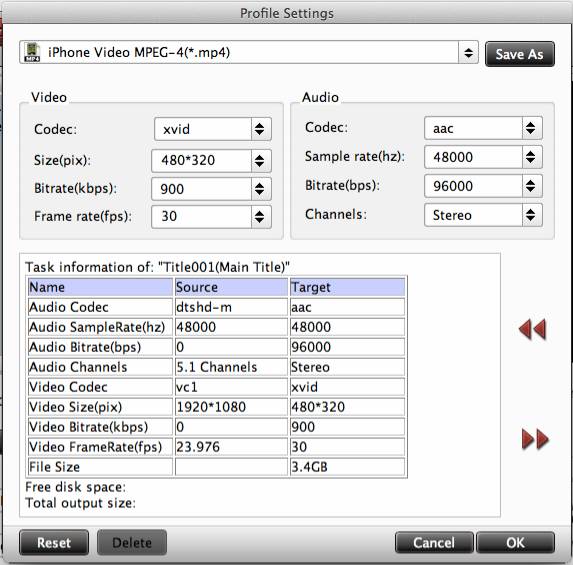The width and height of the screenshot is (573, 565).
Task: Select the Video Bitrate(kbps) row name
Action: [100, 427]
